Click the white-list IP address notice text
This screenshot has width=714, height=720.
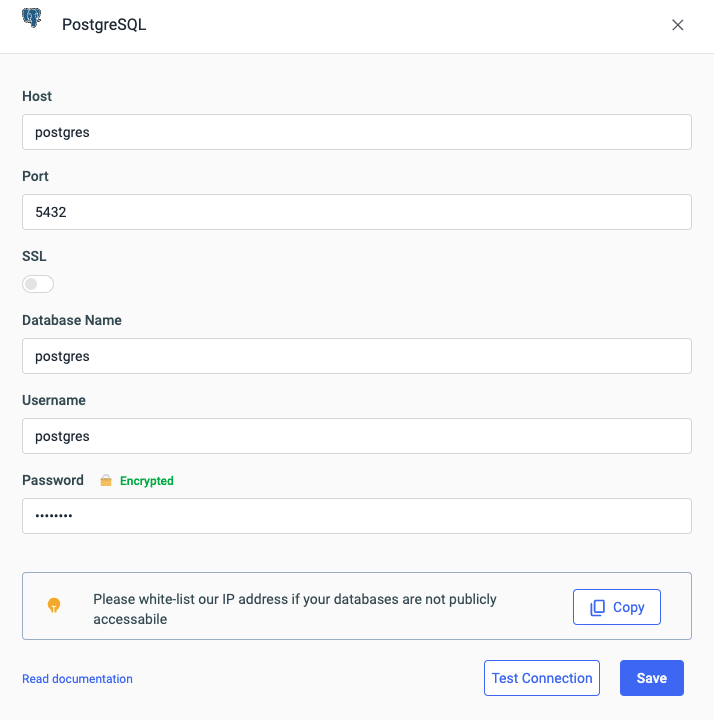(295, 609)
